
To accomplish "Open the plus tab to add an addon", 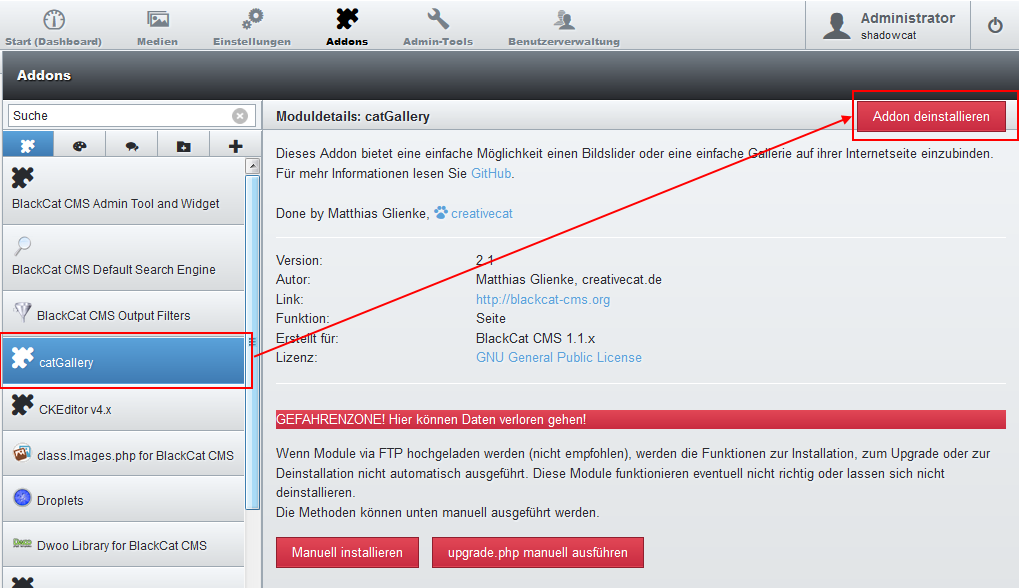I will [235, 146].
